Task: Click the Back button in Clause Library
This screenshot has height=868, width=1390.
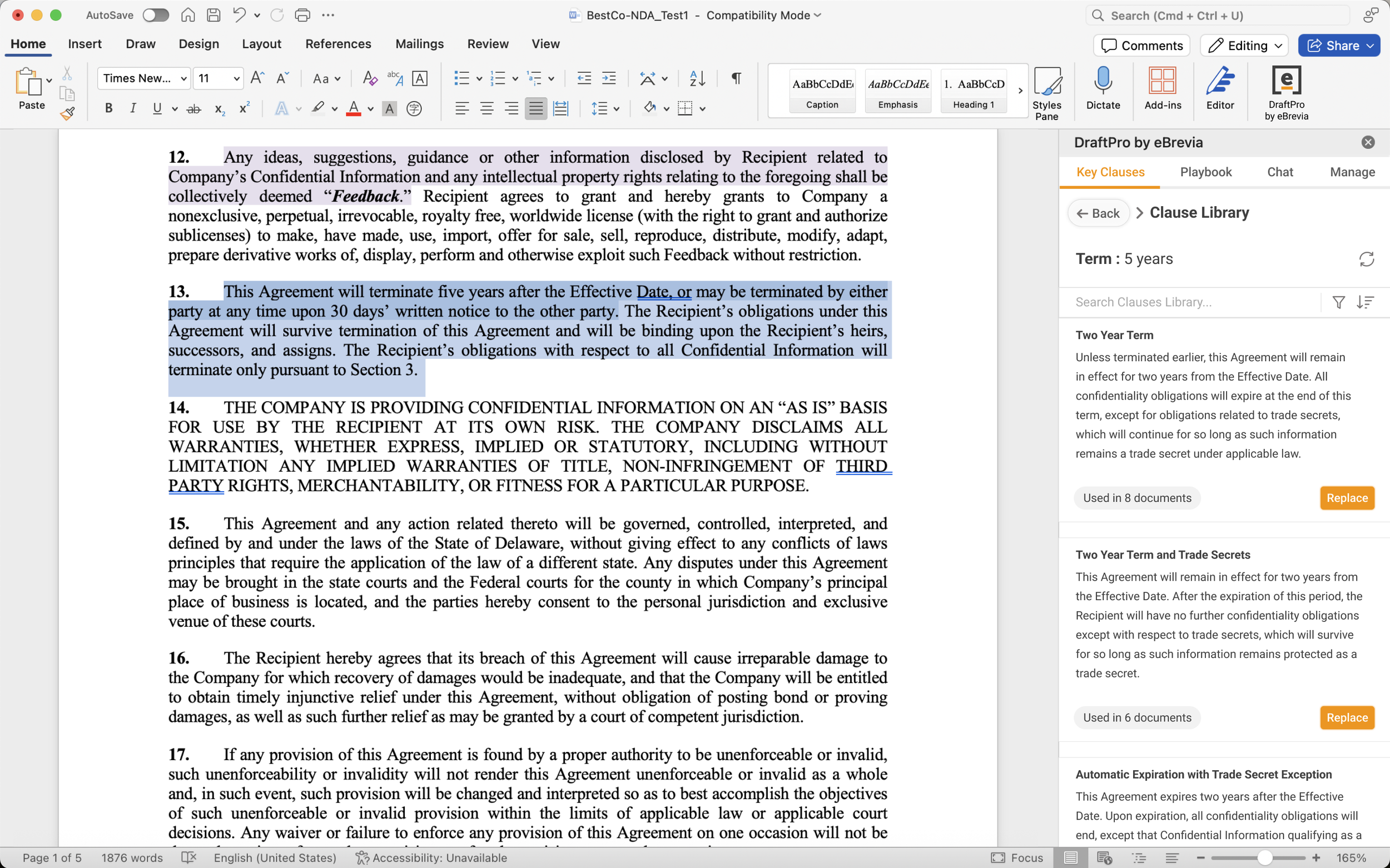Action: click(x=1098, y=213)
